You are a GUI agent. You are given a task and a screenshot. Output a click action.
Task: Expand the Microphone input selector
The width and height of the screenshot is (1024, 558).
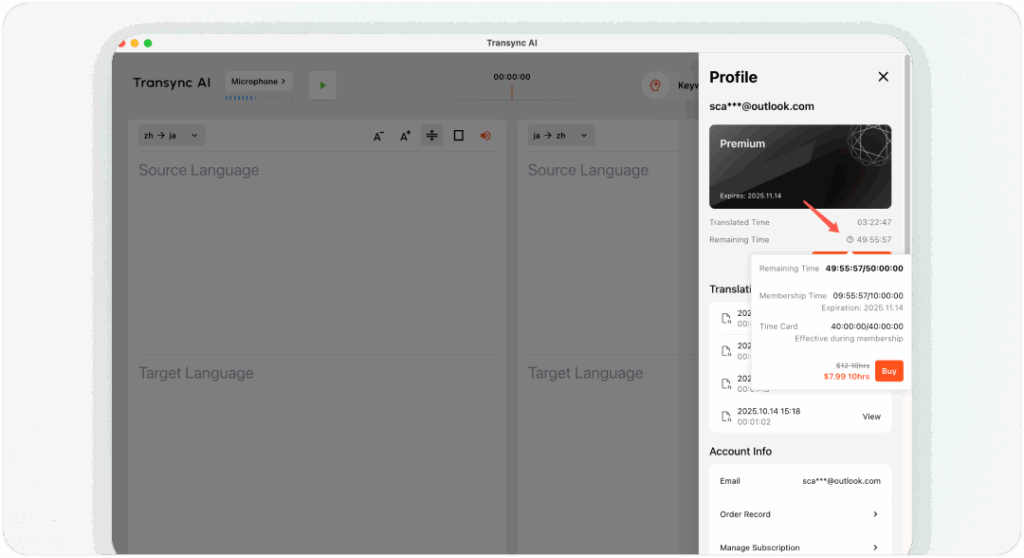tap(258, 81)
